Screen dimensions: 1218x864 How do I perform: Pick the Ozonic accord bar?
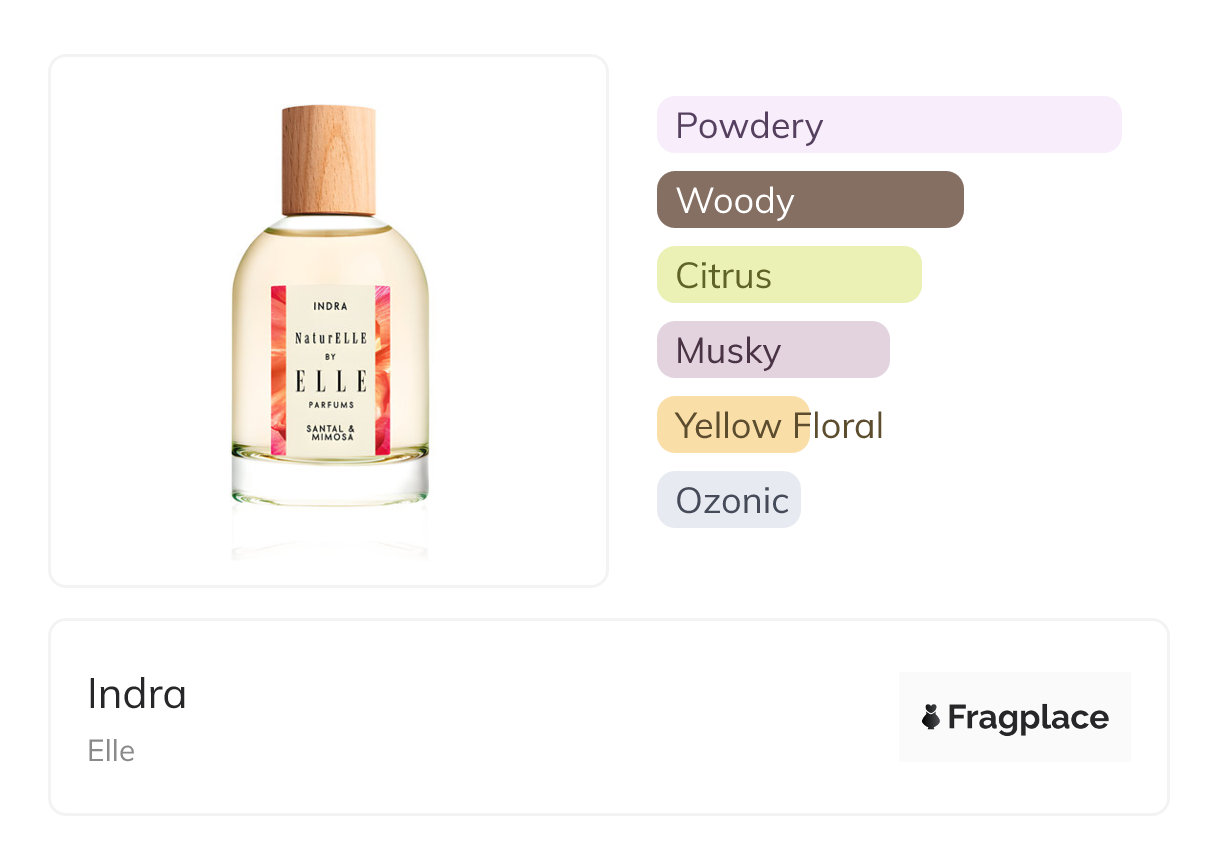(x=729, y=500)
